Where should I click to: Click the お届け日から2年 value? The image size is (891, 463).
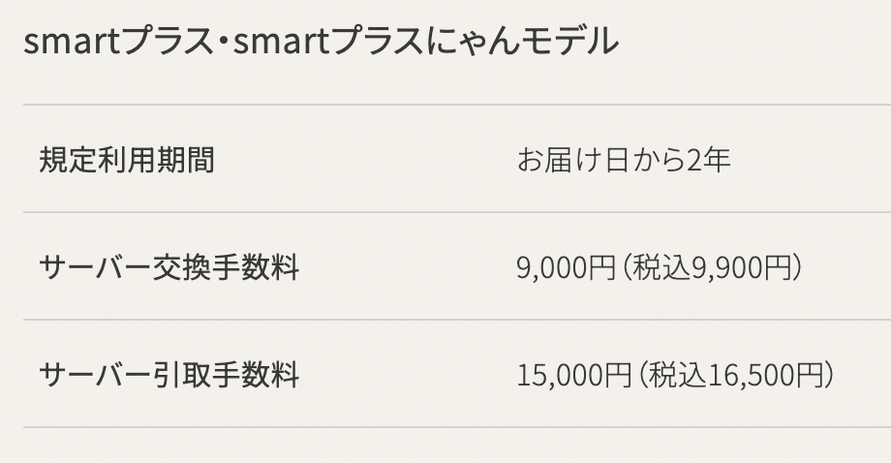pyautogui.click(x=623, y=159)
